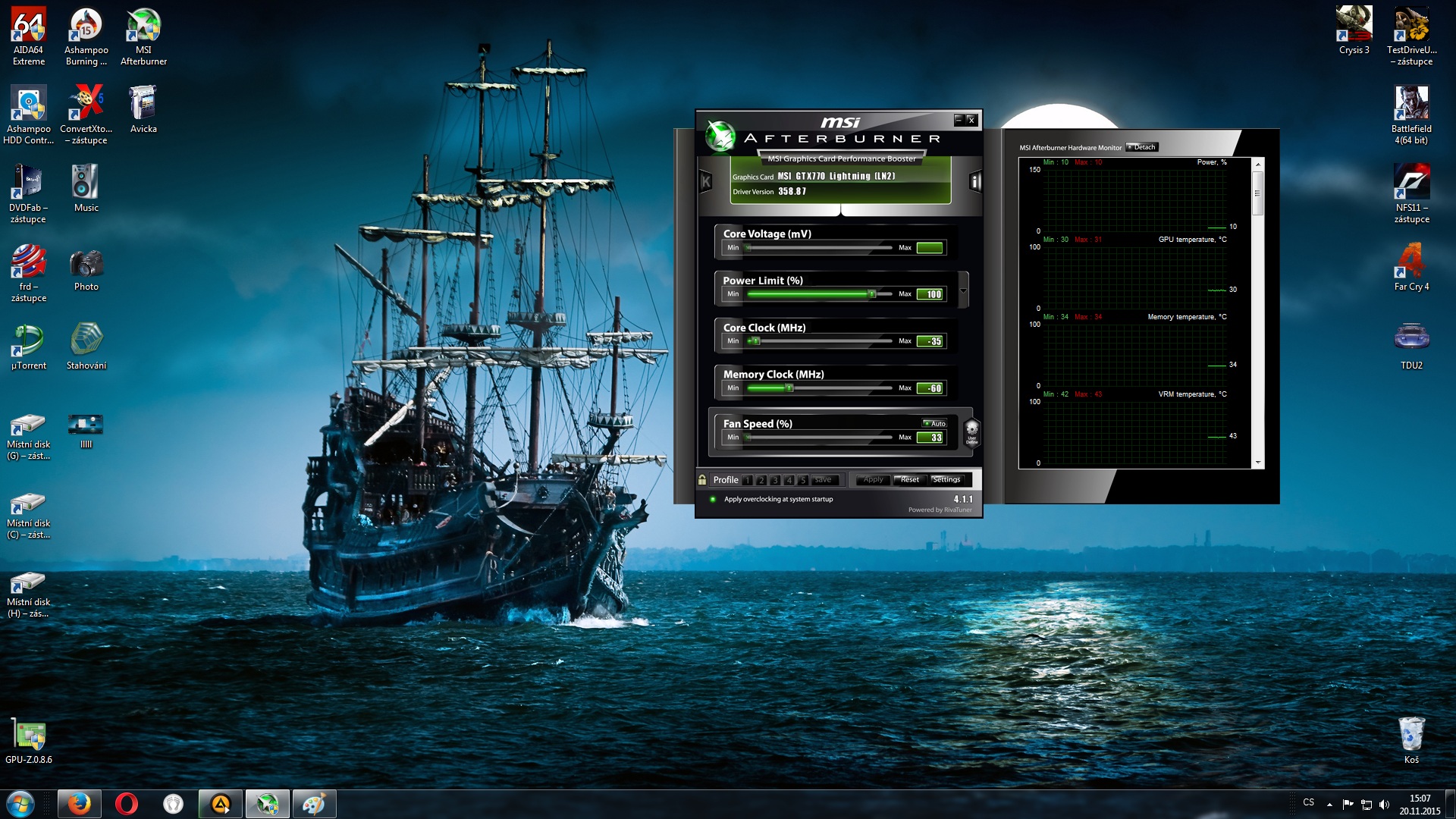Open Afterburner Settings
1456x819 pixels.
pyautogui.click(x=946, y=479)
